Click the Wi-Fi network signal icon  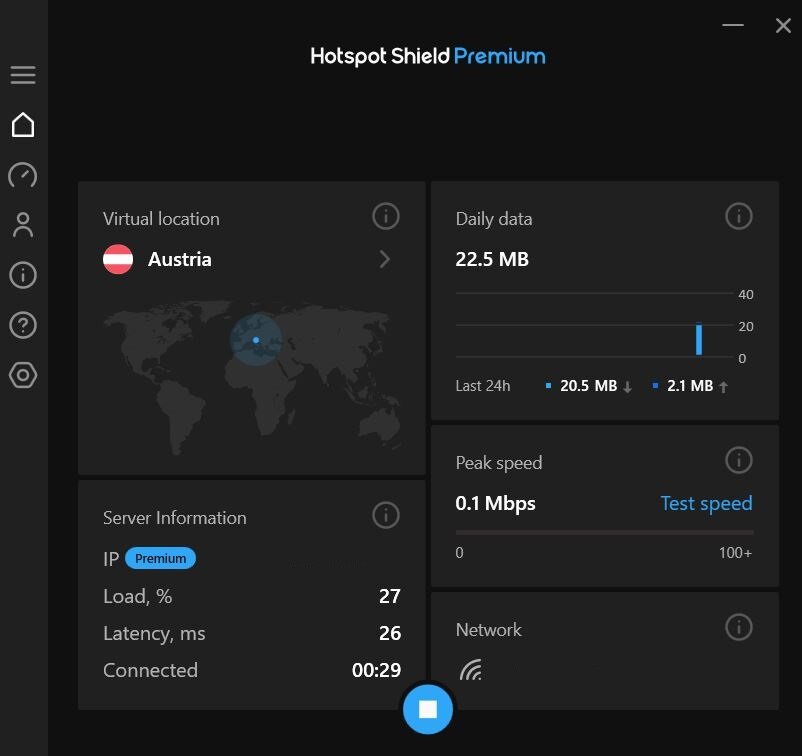click(x=471, y=669)
